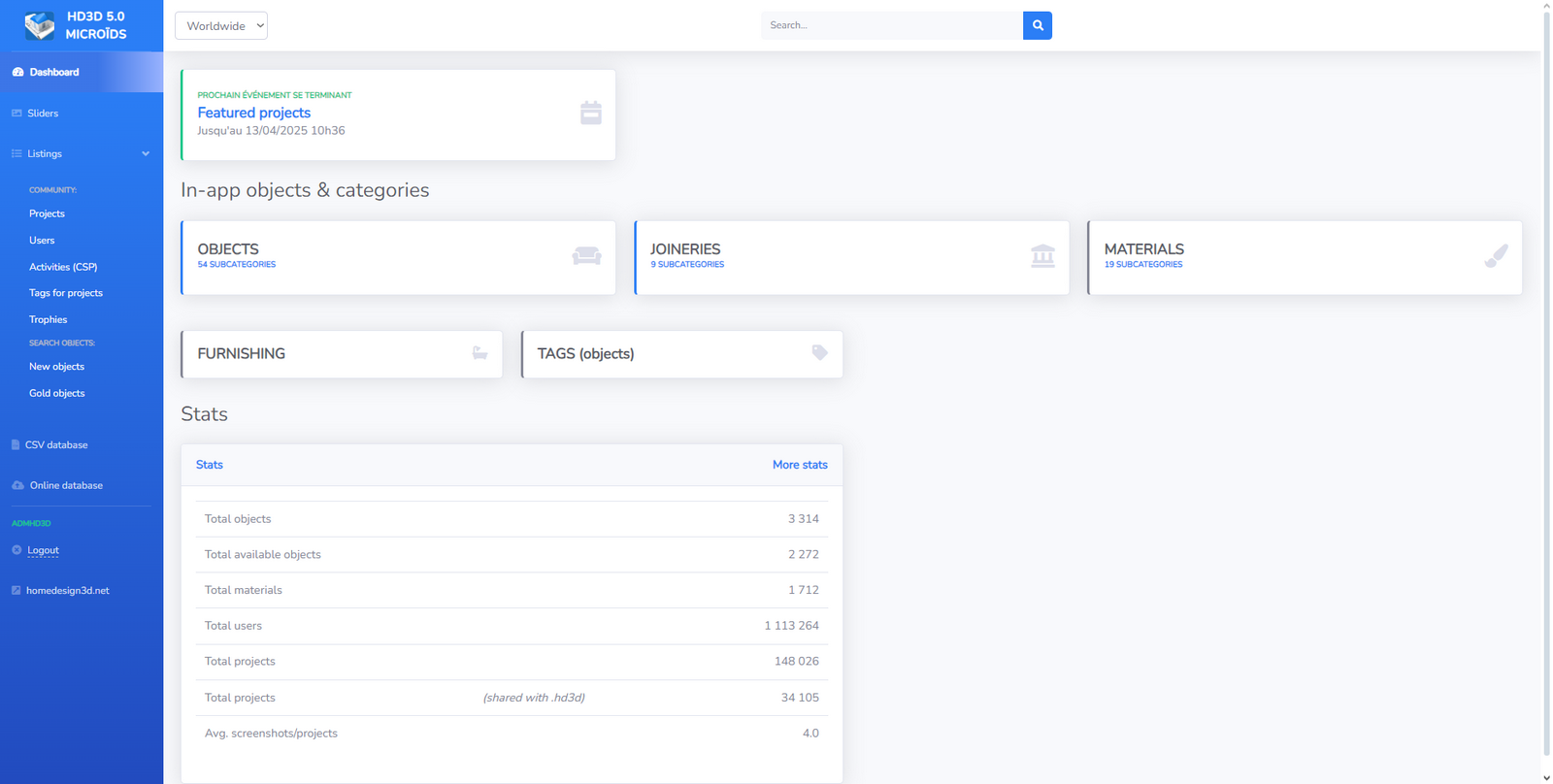The image size is (1553, 784).
Task: Click the calendar icon in Featured projects card
Action: (590, 113)
